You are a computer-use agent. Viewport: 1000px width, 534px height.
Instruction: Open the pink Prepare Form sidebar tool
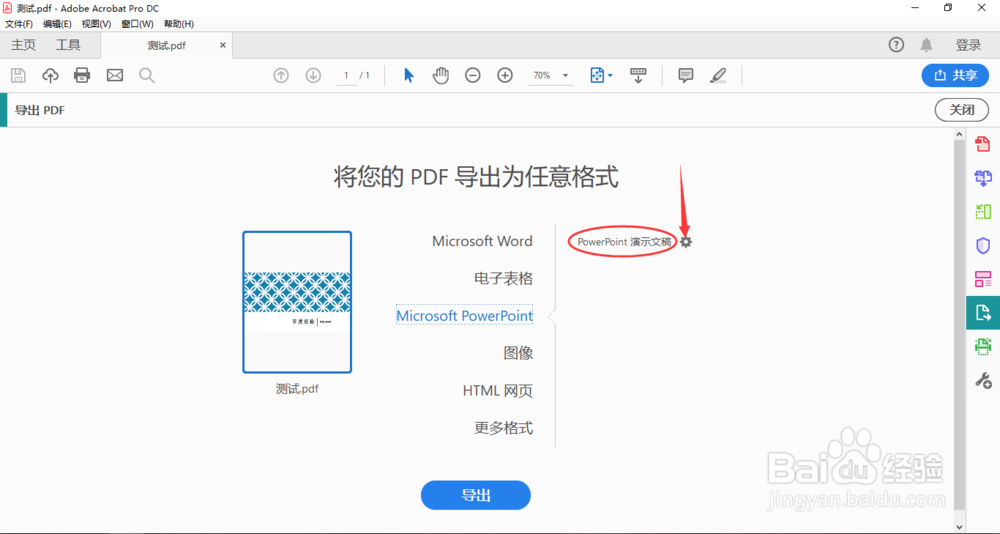pos(983,279)
